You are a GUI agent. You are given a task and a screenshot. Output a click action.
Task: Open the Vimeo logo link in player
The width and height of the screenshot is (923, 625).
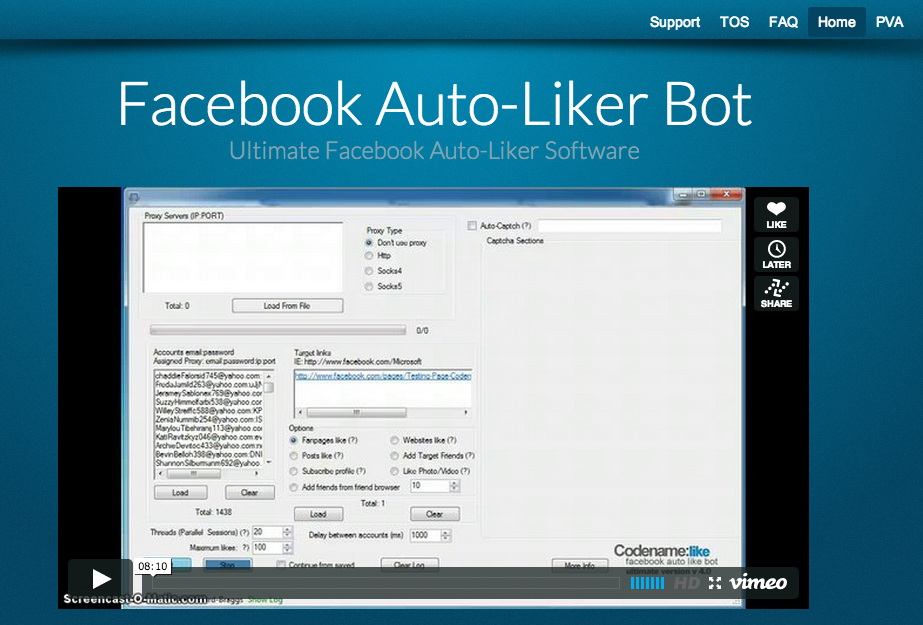pos(758,583)
